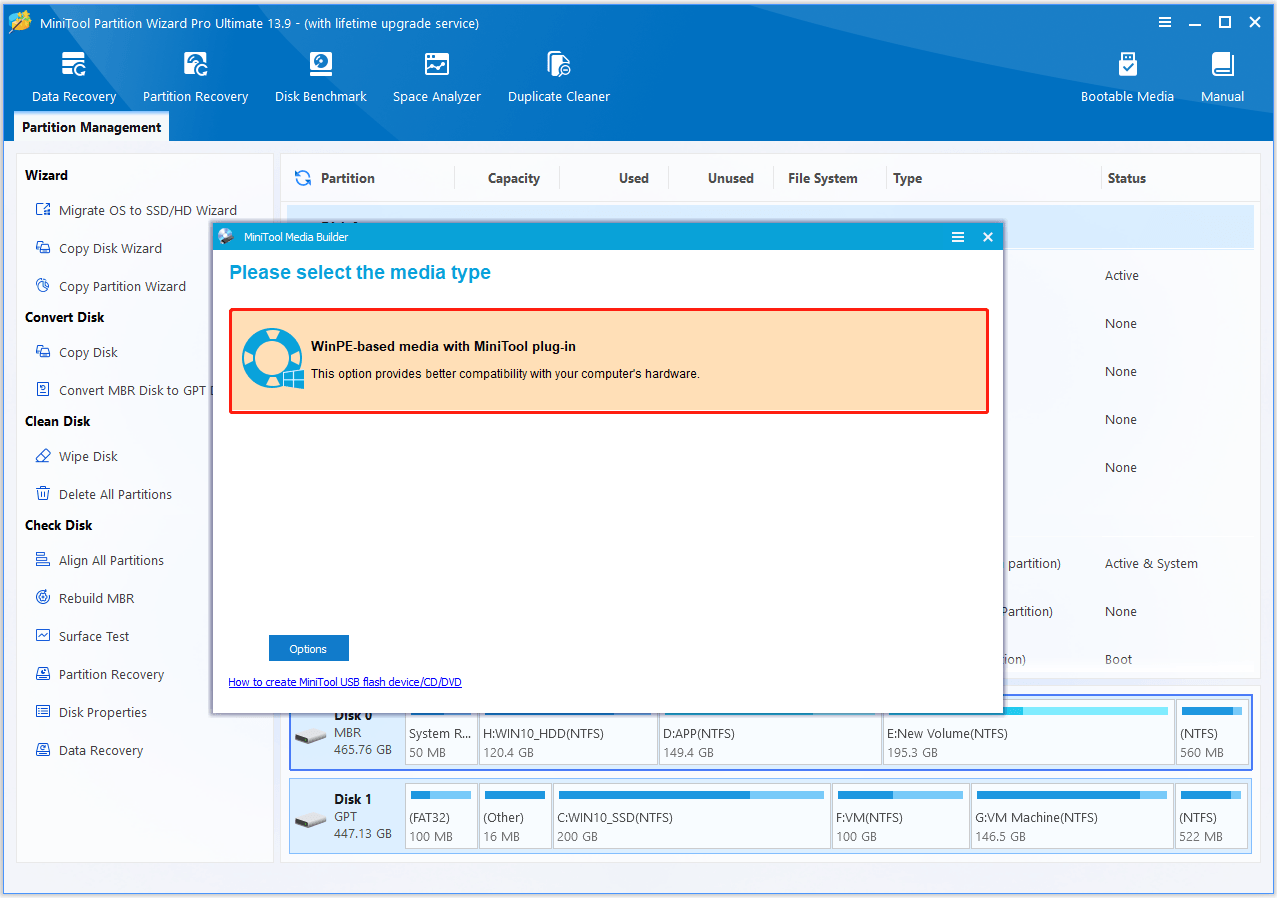This screenshot has width=1277, height=898.
Task: Close the MiniTool Media Builder dialog
Action: click(987, 237)
